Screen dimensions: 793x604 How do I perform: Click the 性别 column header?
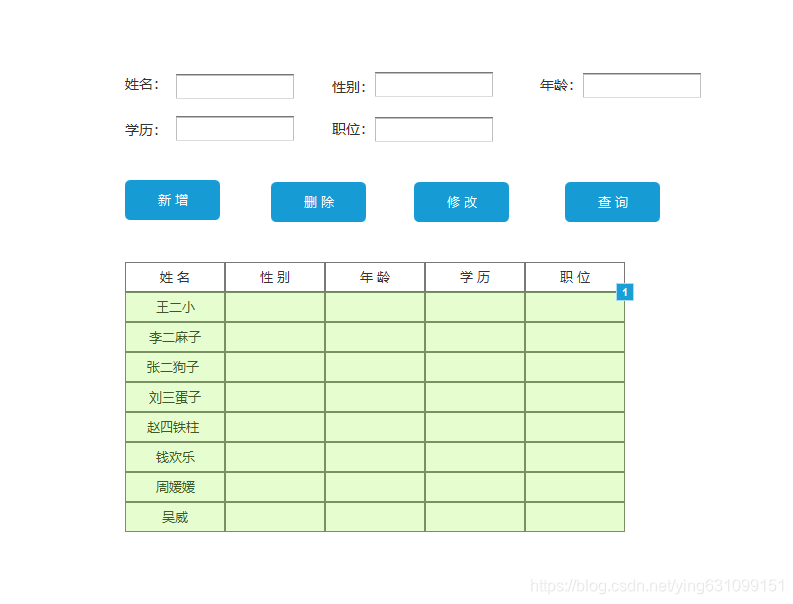coord(275,277)
